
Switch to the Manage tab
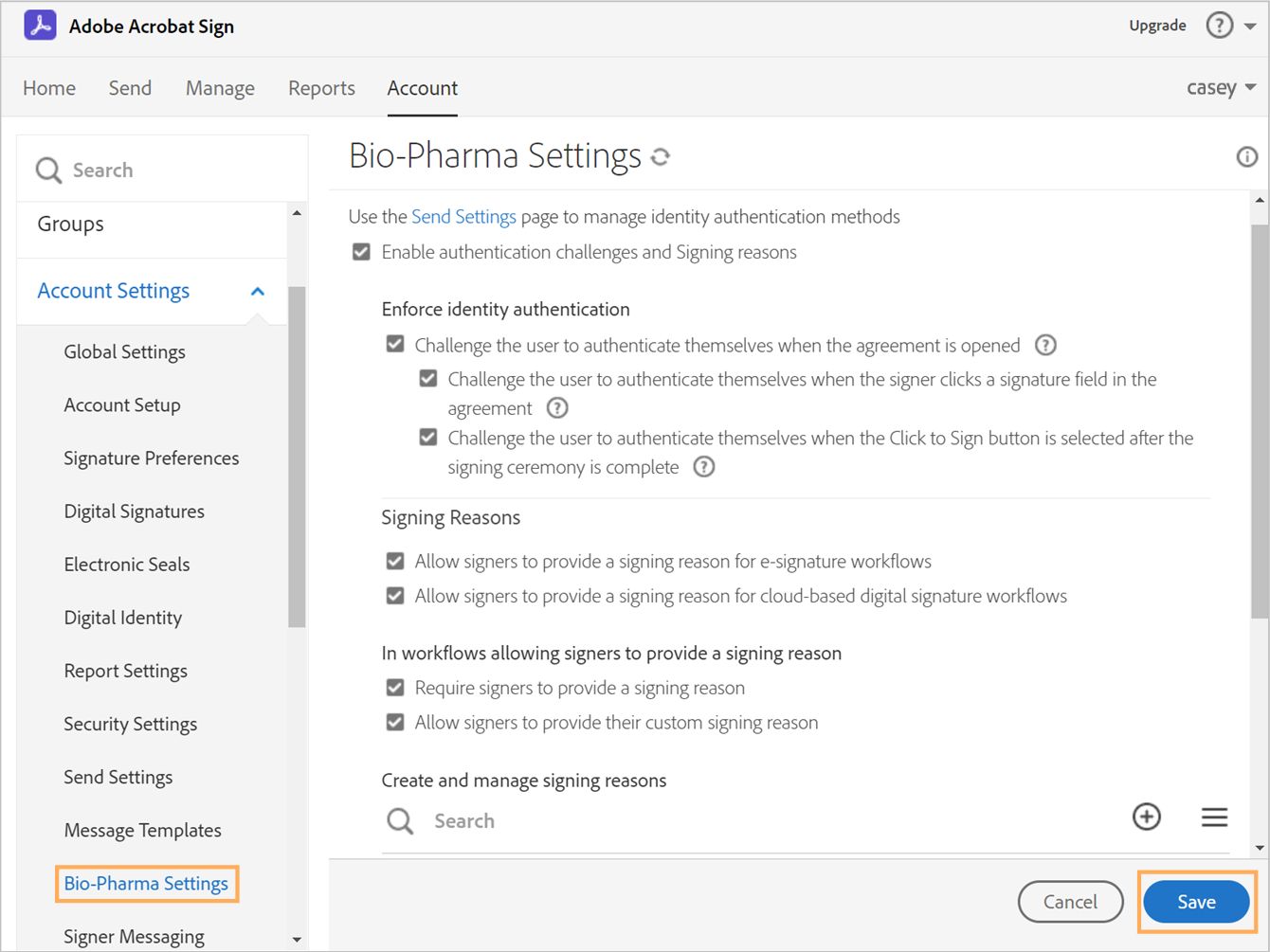click(x=220, y=88)
